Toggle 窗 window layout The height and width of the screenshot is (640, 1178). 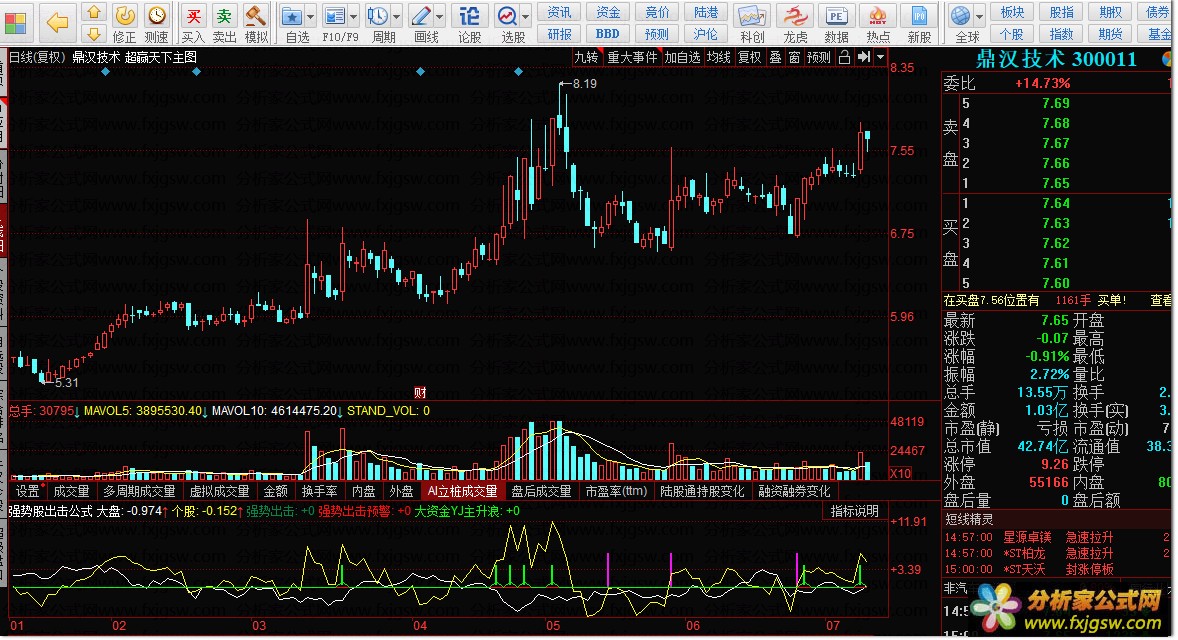[x=794, y=57]
